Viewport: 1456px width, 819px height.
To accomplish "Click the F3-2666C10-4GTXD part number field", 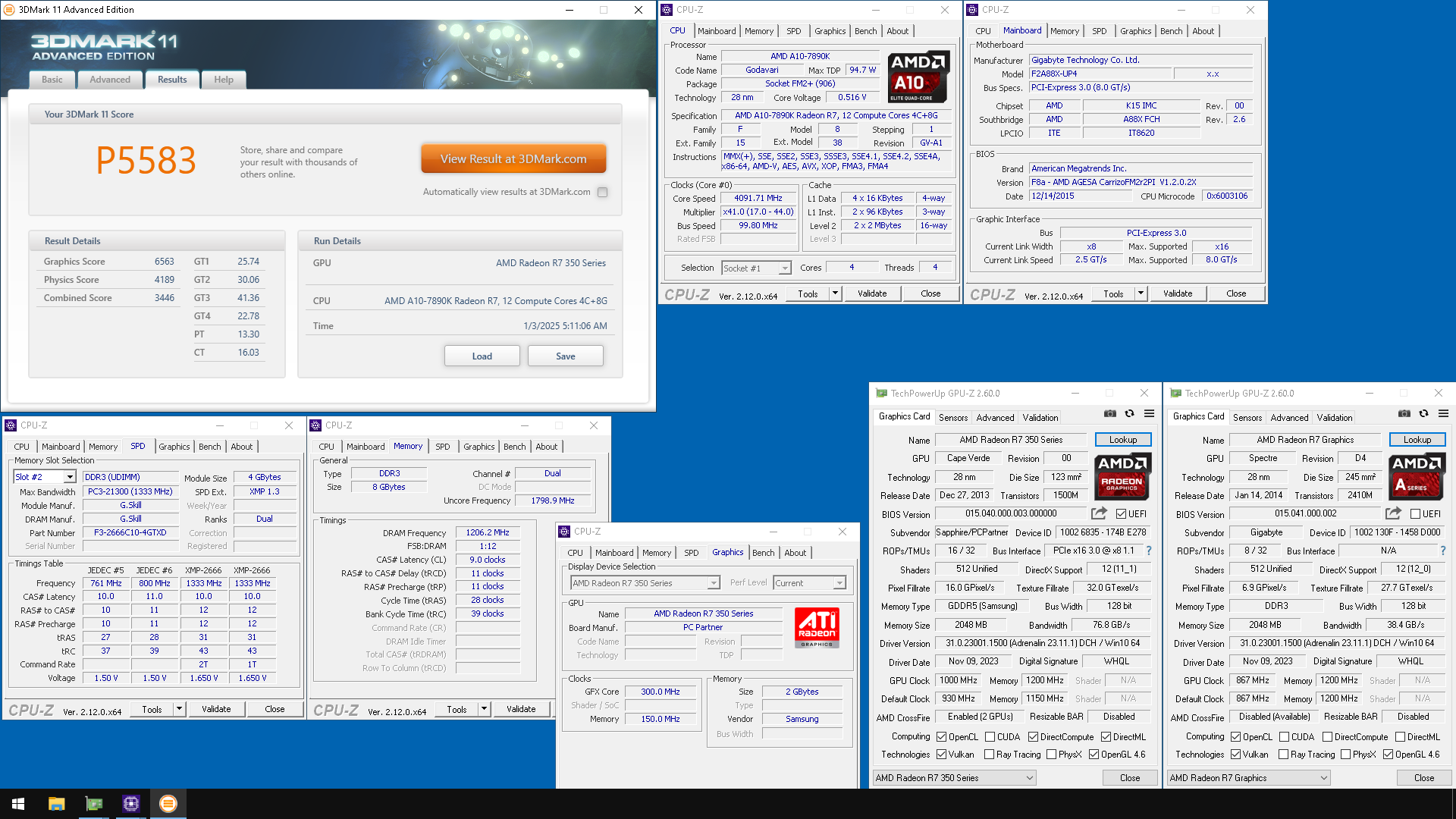I will tap(130, 533).
